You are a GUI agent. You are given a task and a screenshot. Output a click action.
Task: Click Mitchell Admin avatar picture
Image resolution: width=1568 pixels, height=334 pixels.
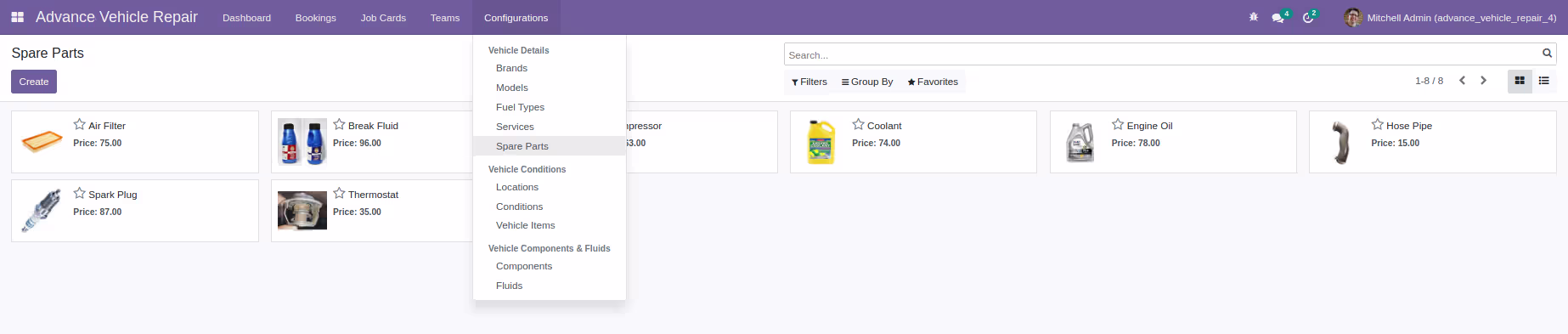[1353, 17]
